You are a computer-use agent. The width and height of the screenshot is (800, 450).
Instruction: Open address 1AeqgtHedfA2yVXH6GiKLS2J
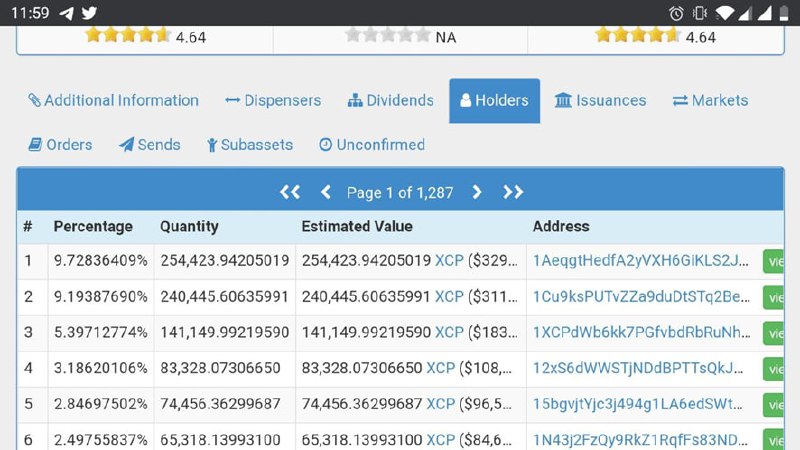(641, 261)
